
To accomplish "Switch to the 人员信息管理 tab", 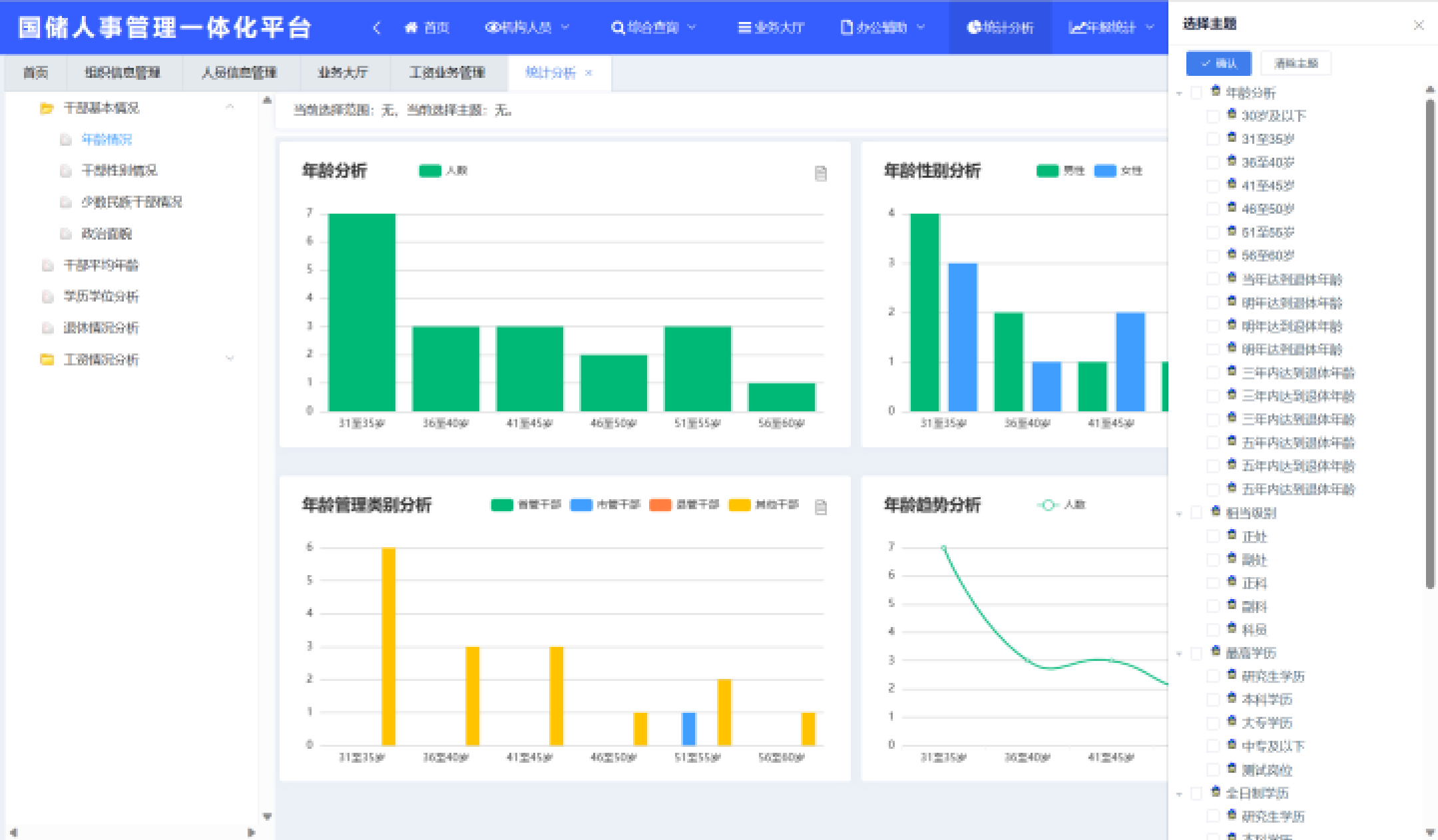I will coord(239,73).
